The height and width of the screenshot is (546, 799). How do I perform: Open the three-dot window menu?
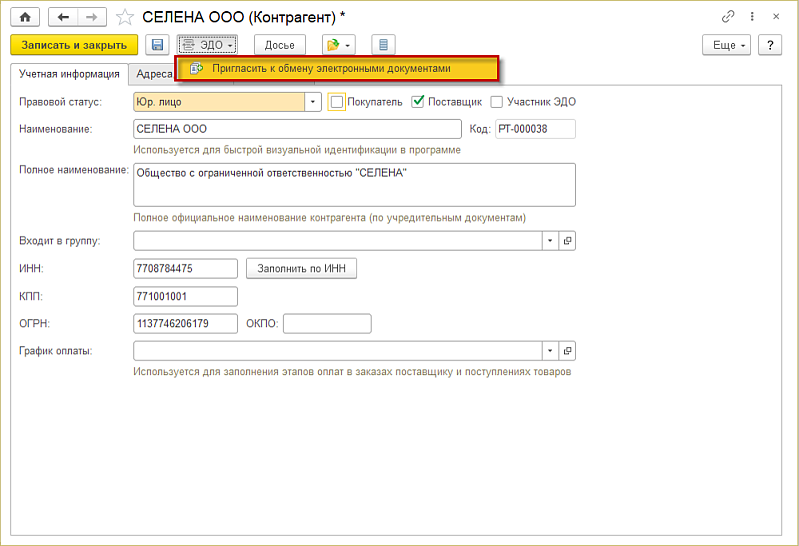click(x=752, y=17)
